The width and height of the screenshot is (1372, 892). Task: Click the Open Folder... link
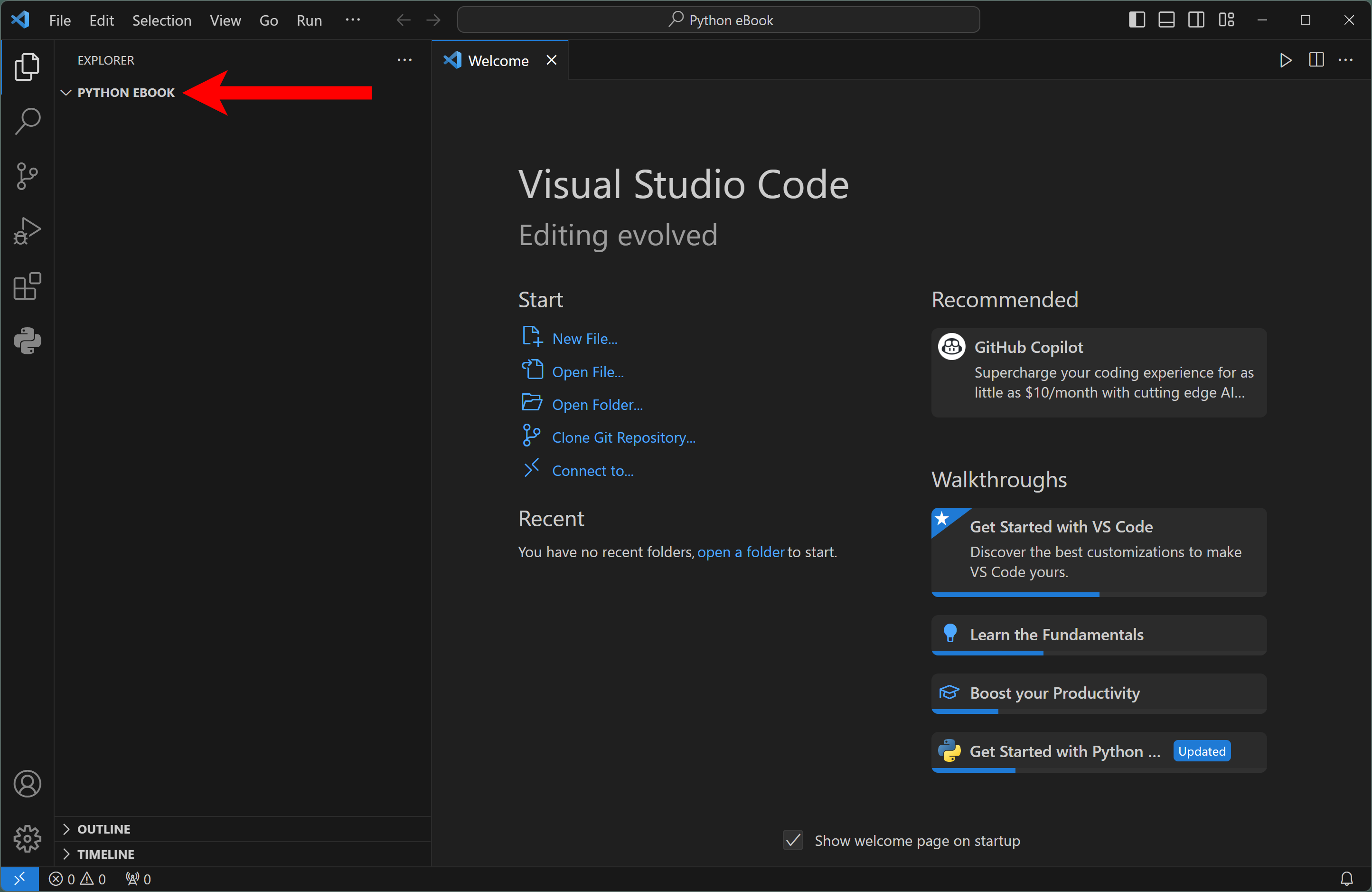point(597,405)
